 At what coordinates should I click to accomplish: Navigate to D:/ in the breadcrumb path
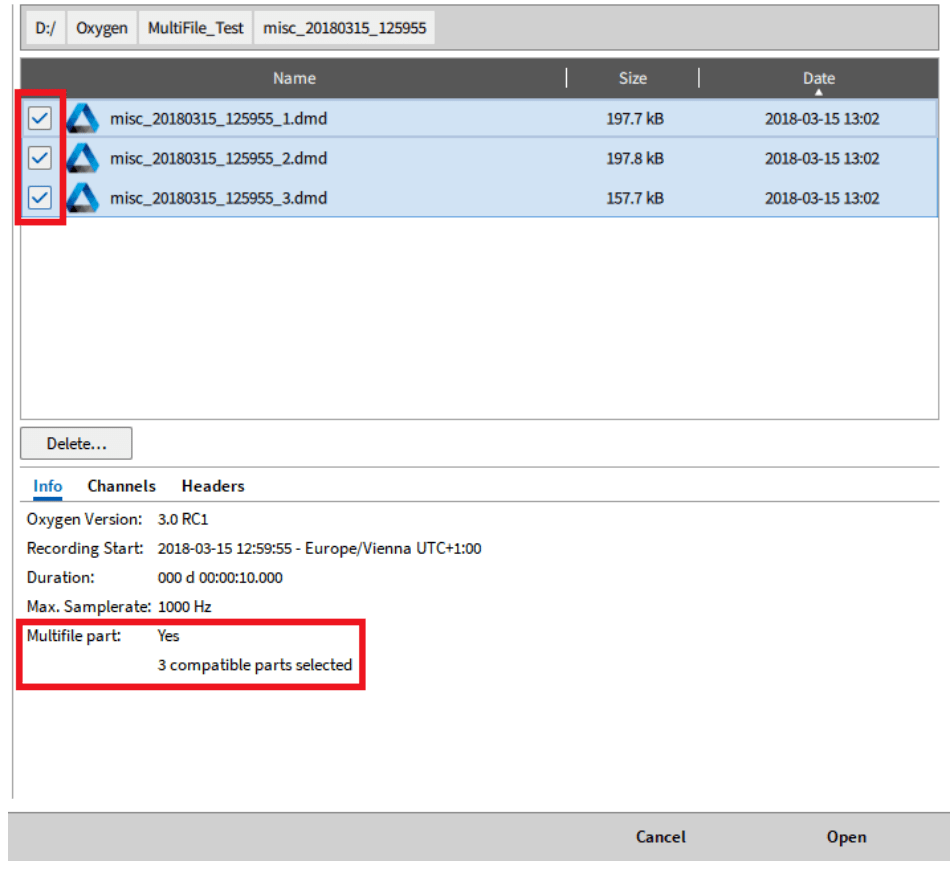[46, 28]
